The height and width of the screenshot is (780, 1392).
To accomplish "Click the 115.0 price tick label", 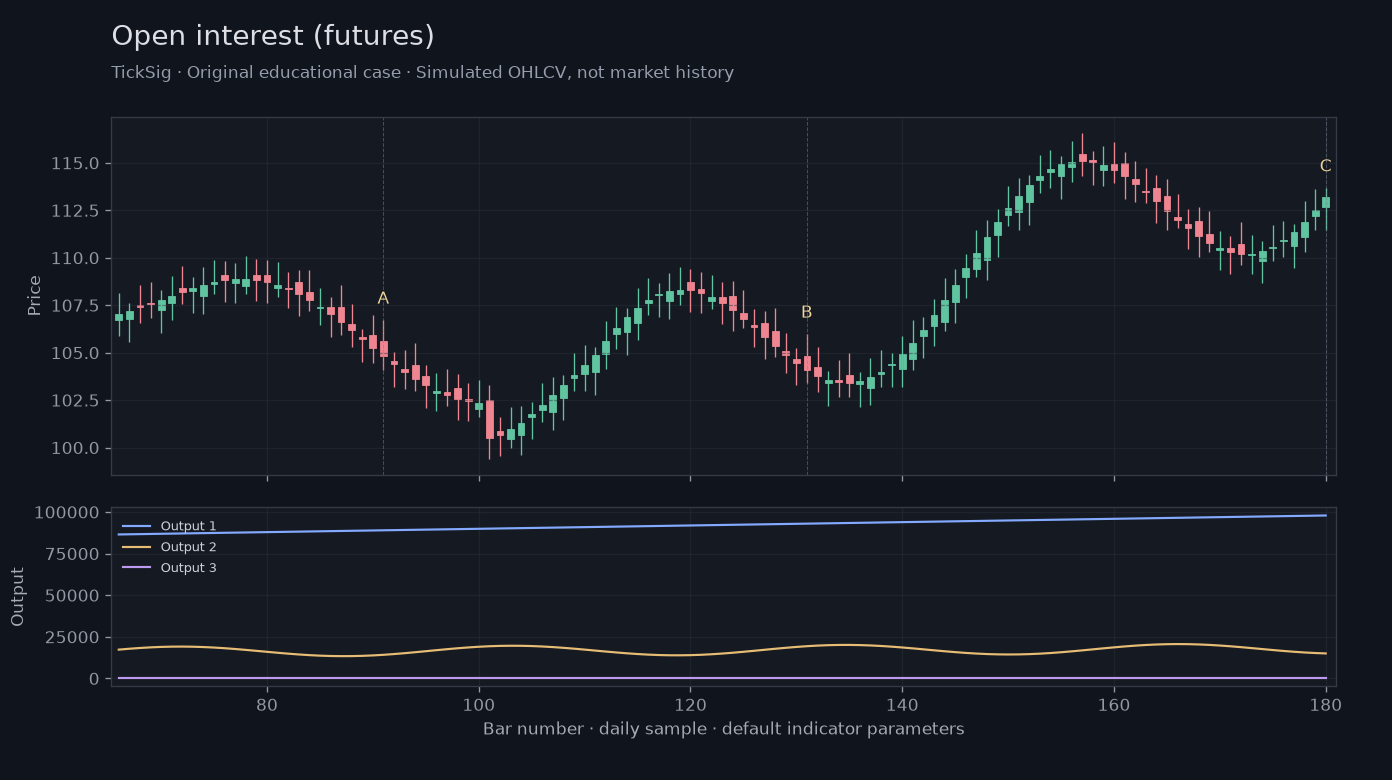I will click(75, 164).
